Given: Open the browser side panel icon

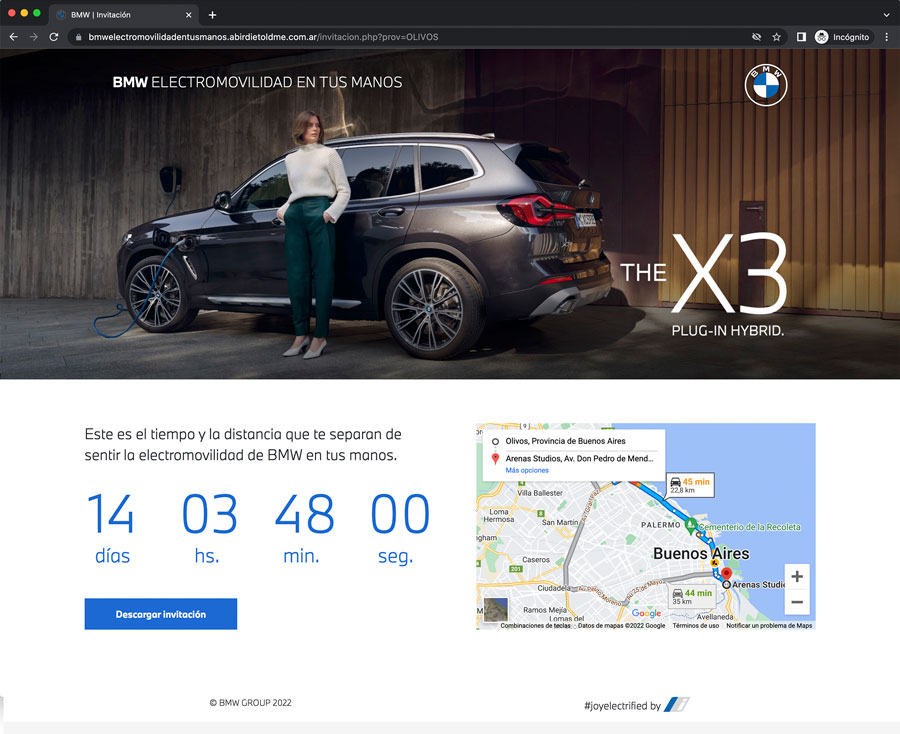Looking at the screenshot, I should click(x=801, y=37).
